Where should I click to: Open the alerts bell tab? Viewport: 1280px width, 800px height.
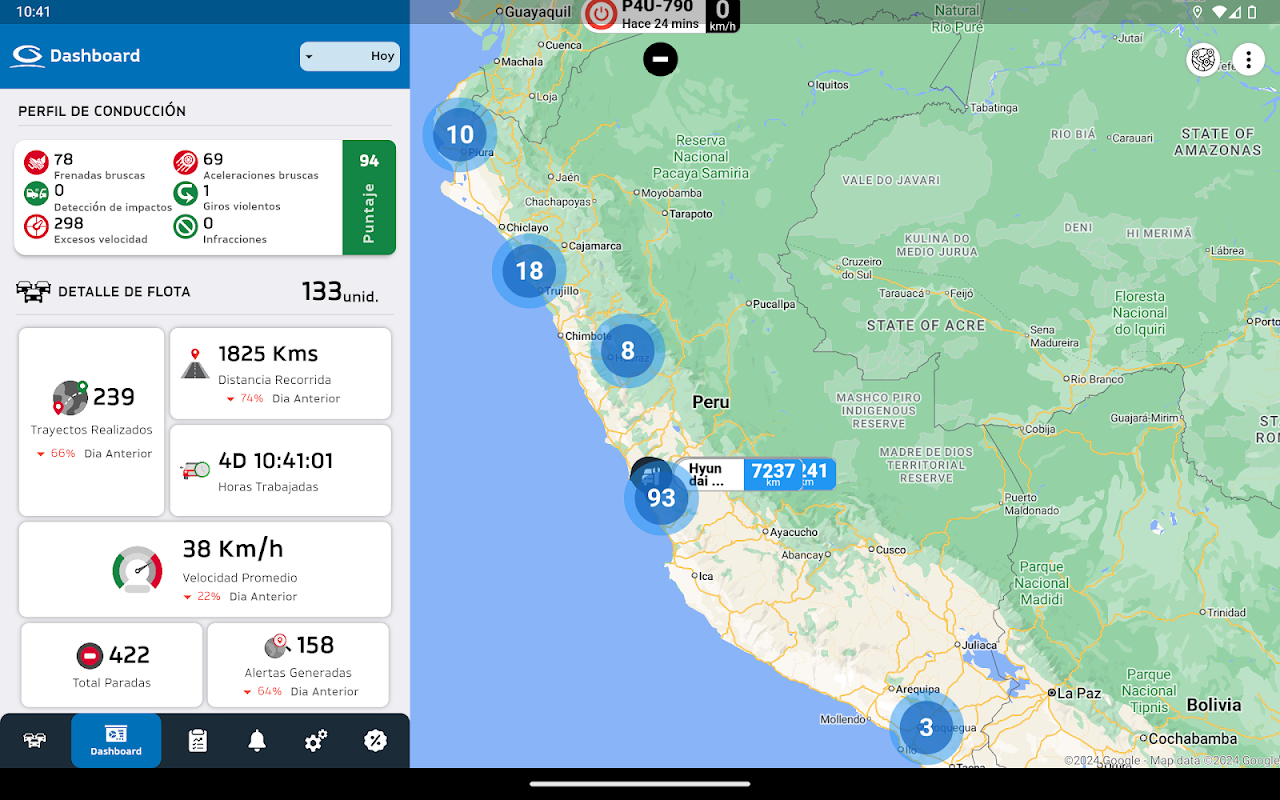(257, 741)
